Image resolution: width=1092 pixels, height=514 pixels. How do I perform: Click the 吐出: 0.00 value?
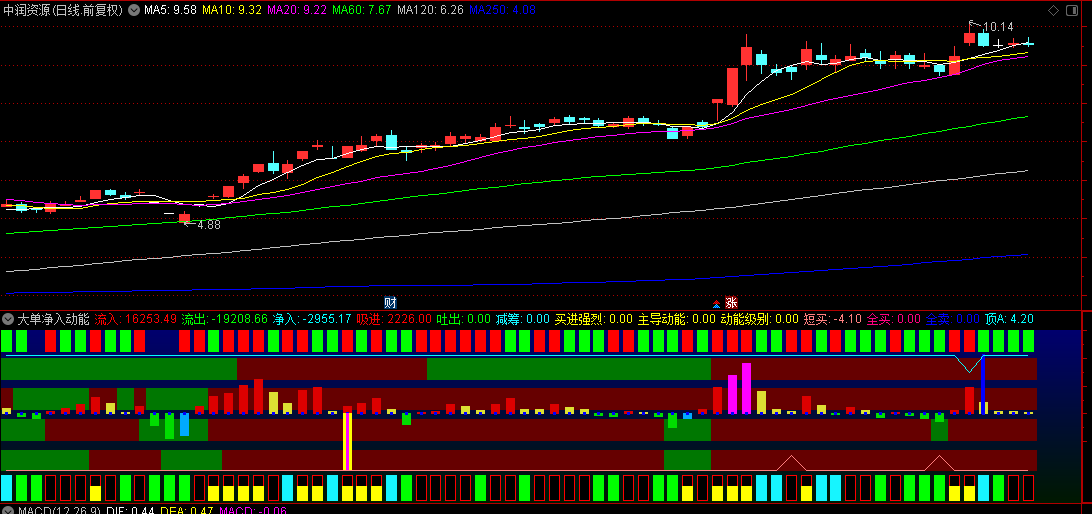(463, 320)
